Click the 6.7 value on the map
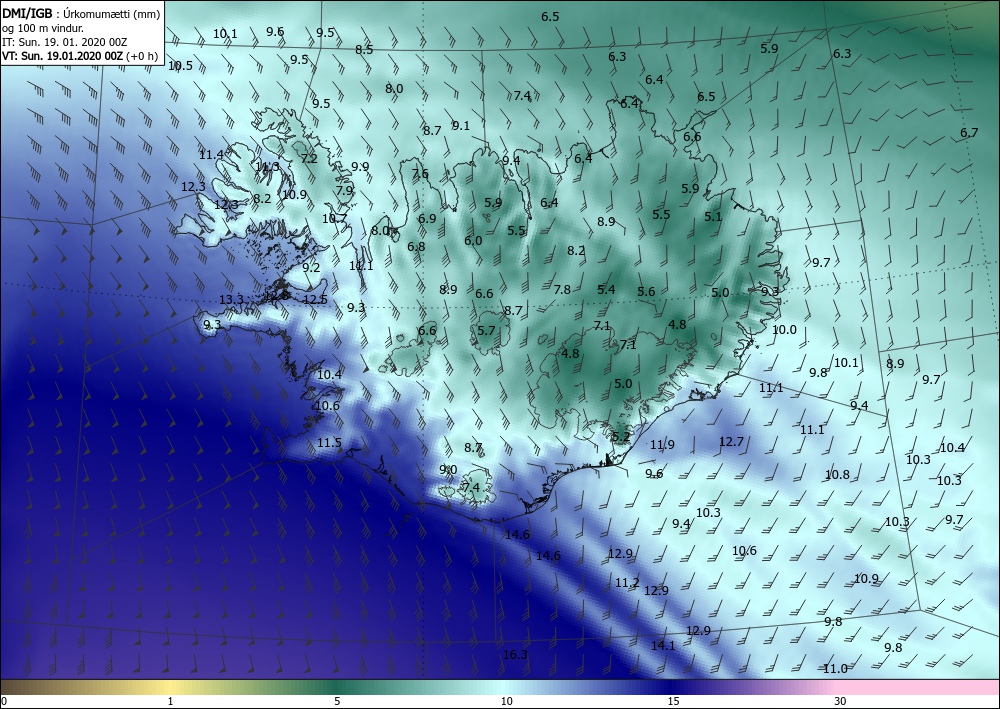1000x709 pixels. (969, 133)
